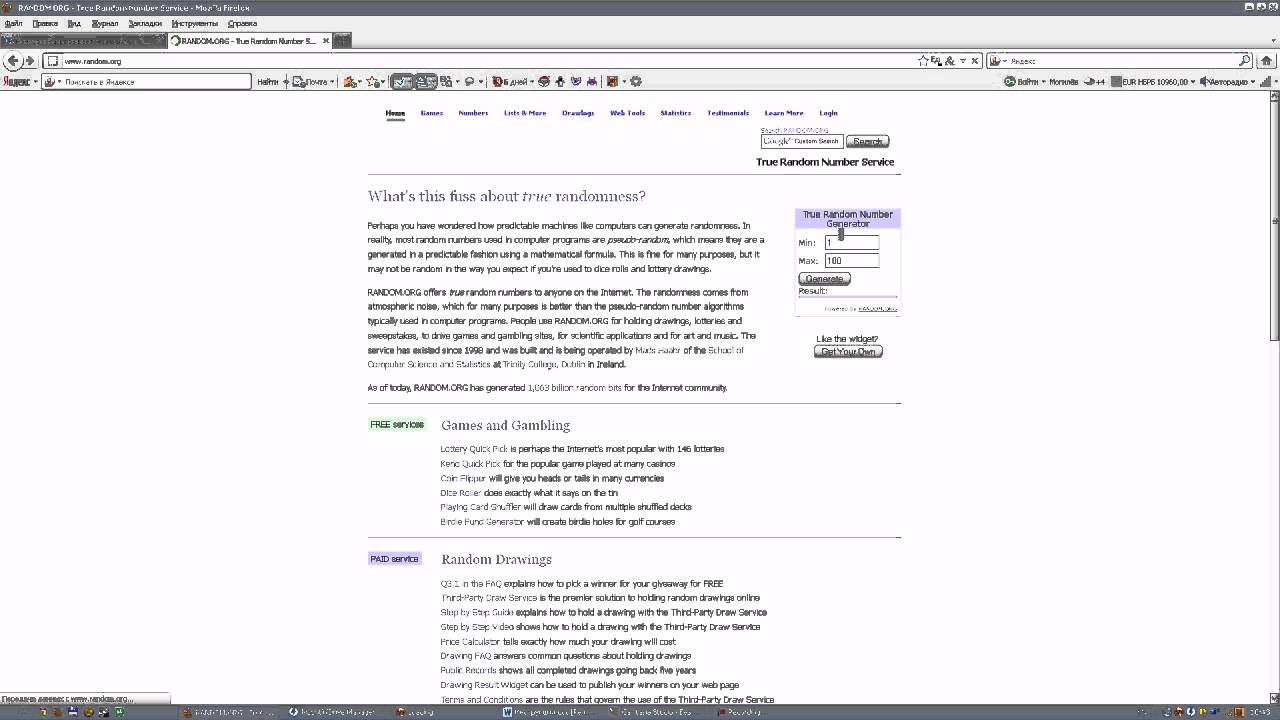Open the Keno Quick Pick link
The width and height of the screenshot is (1280, 720).
click(470, 464)
